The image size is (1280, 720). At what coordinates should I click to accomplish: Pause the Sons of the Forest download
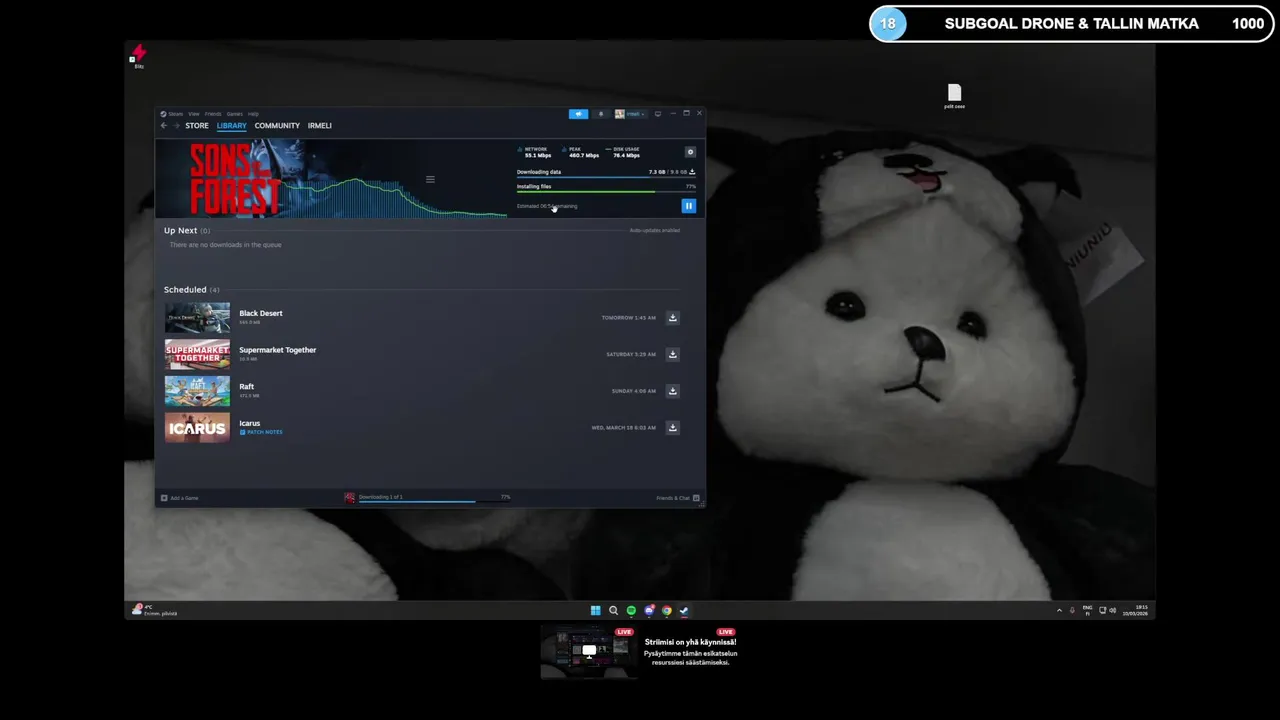pyautogui.click(x=688, y=206)
